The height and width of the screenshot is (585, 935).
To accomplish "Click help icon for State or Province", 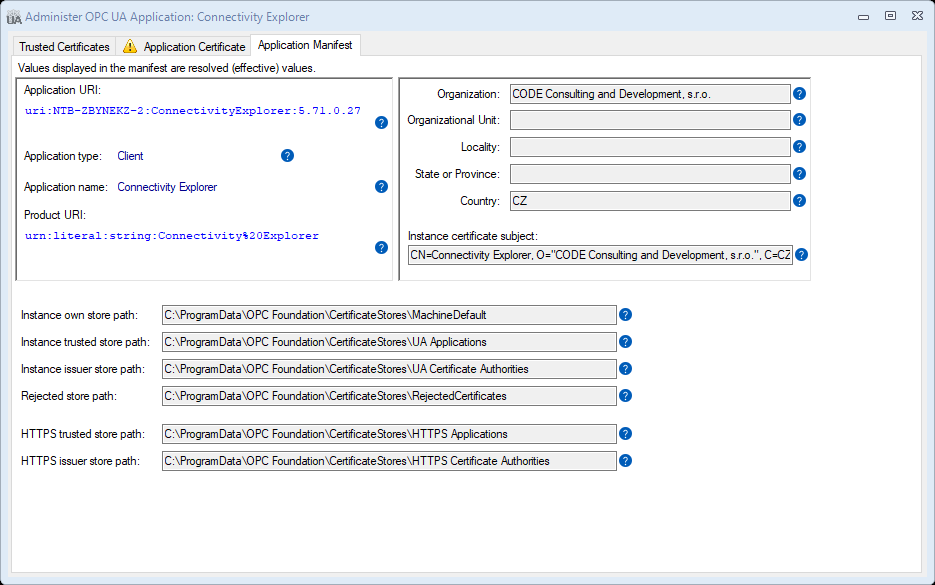I will pos(799,174).
